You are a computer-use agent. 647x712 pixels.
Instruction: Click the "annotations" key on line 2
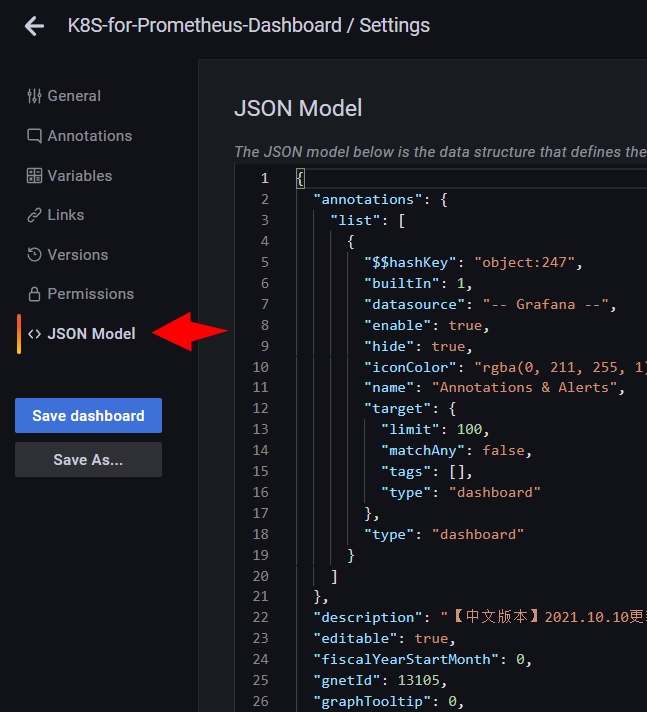(368, 199)
